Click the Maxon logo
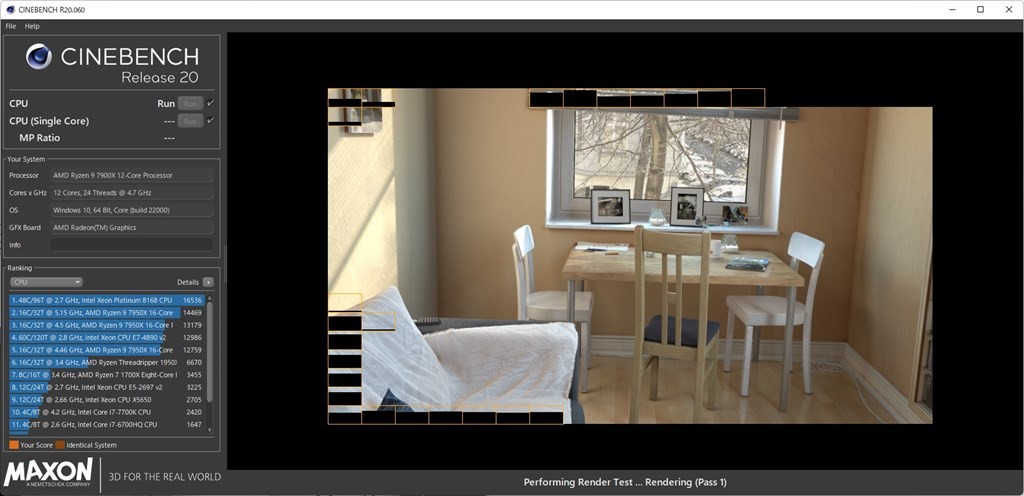The image size is (1024, 496). 49,474
